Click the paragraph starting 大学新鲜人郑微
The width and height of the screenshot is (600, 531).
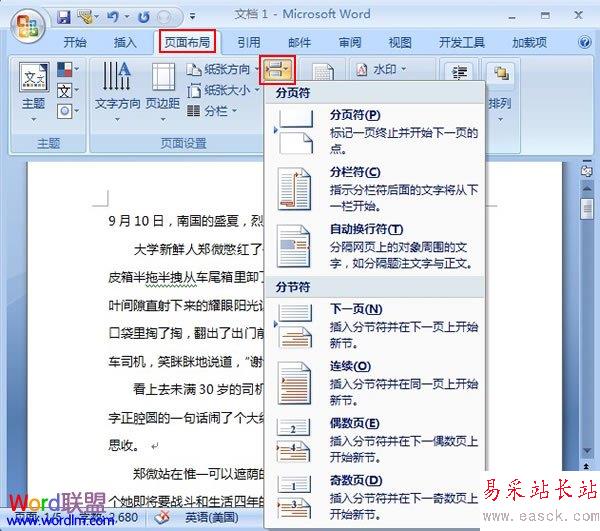point(197,249)
